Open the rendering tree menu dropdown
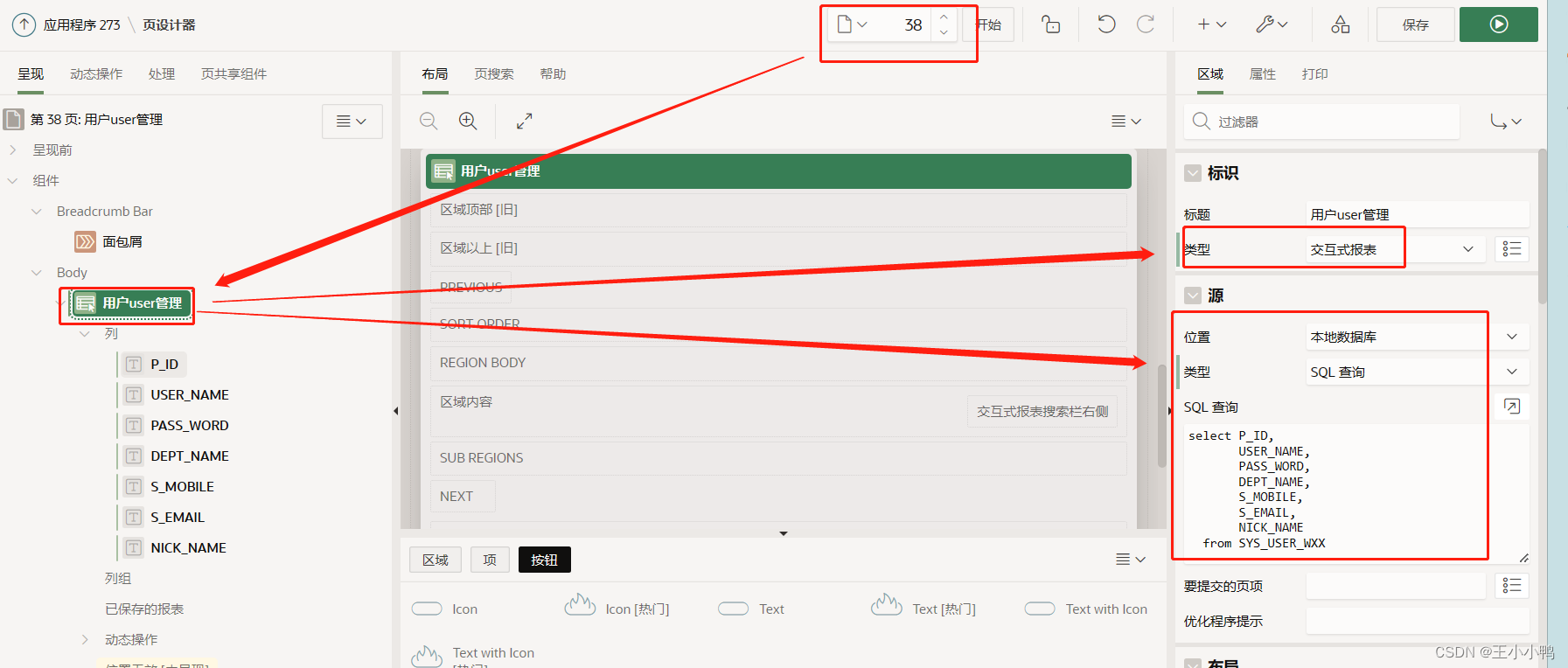Image resolution: width=1568 pixels, height=668 pixels. pyautogui.click(x=352, y=122)
